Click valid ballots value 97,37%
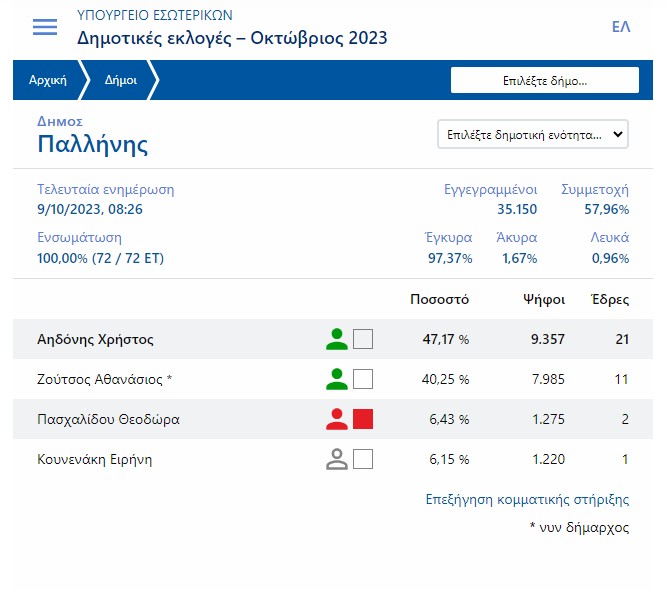Screen dimensions: 668x590 tap(450, 258)
